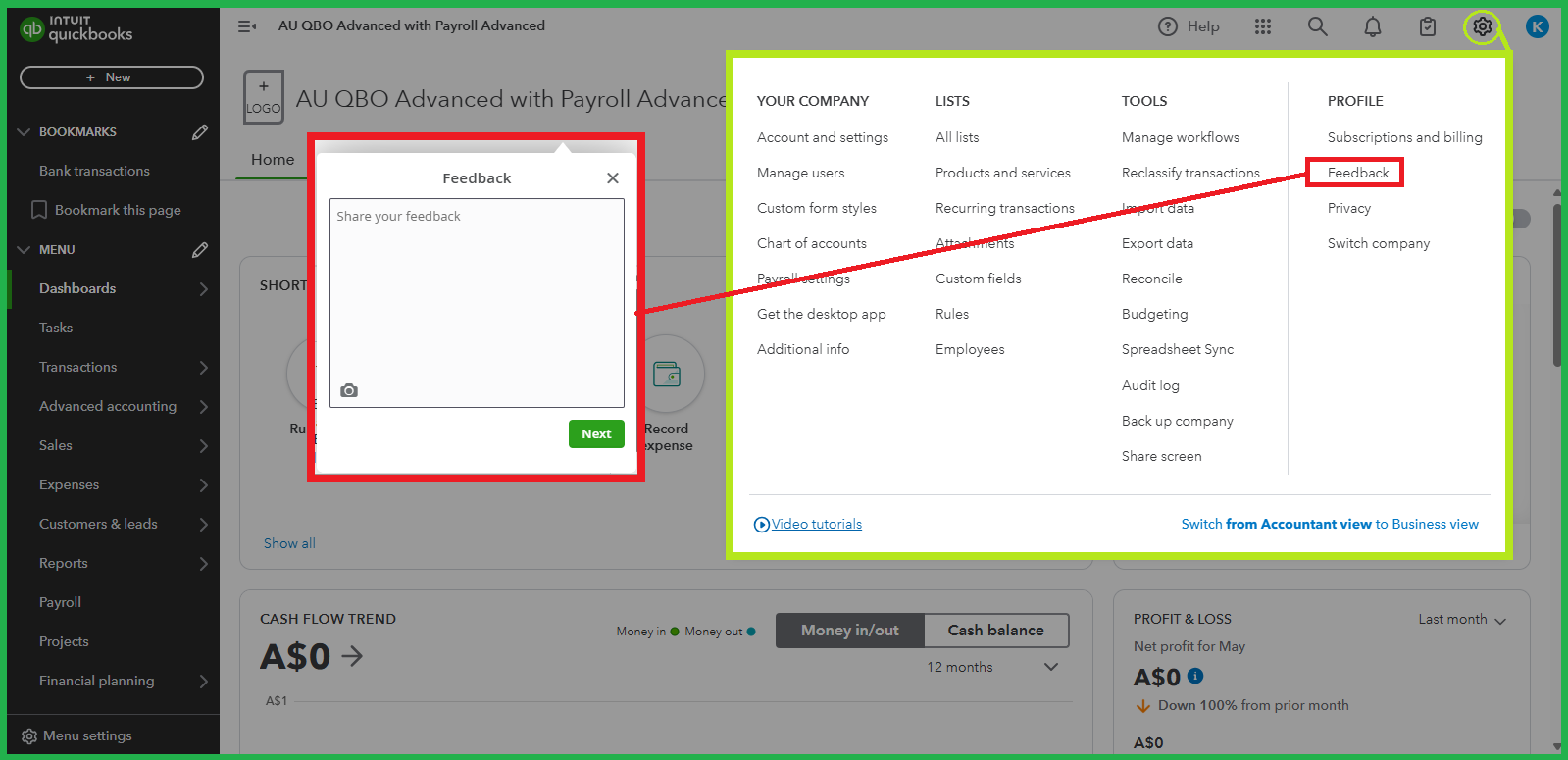
Task: Close the Feedback dialog
Action: (x=613, y=177)
